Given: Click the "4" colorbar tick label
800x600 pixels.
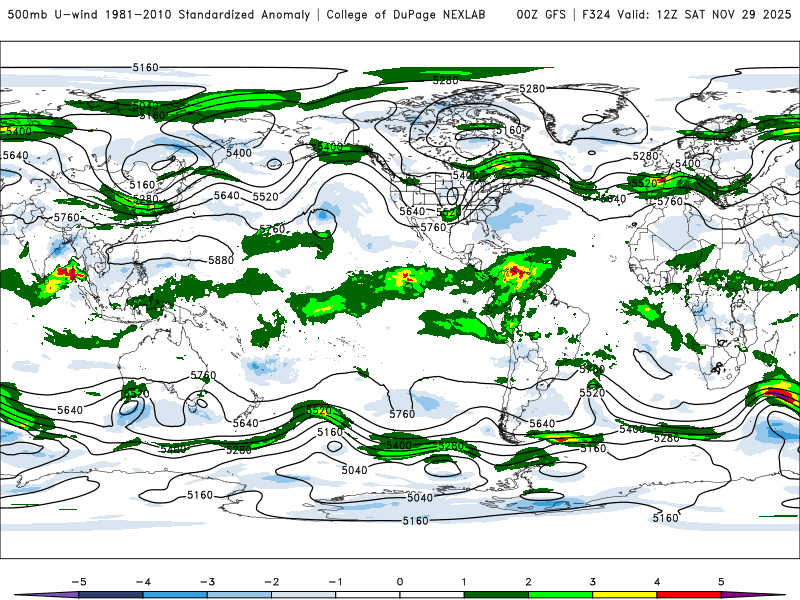Looking at the screenshot, I should (657, 582).
